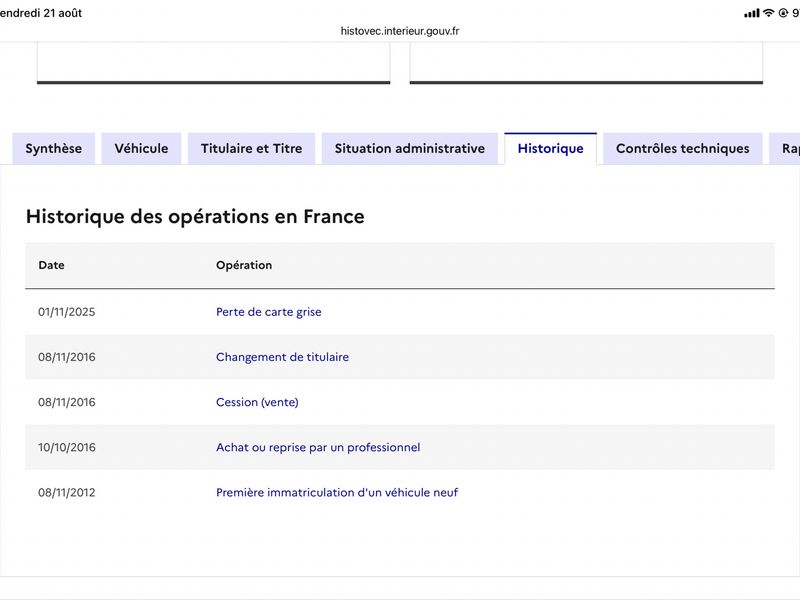Tap the cellular signal strength icon
Viewport: 800px width, 600px height.
coord(752,13)
